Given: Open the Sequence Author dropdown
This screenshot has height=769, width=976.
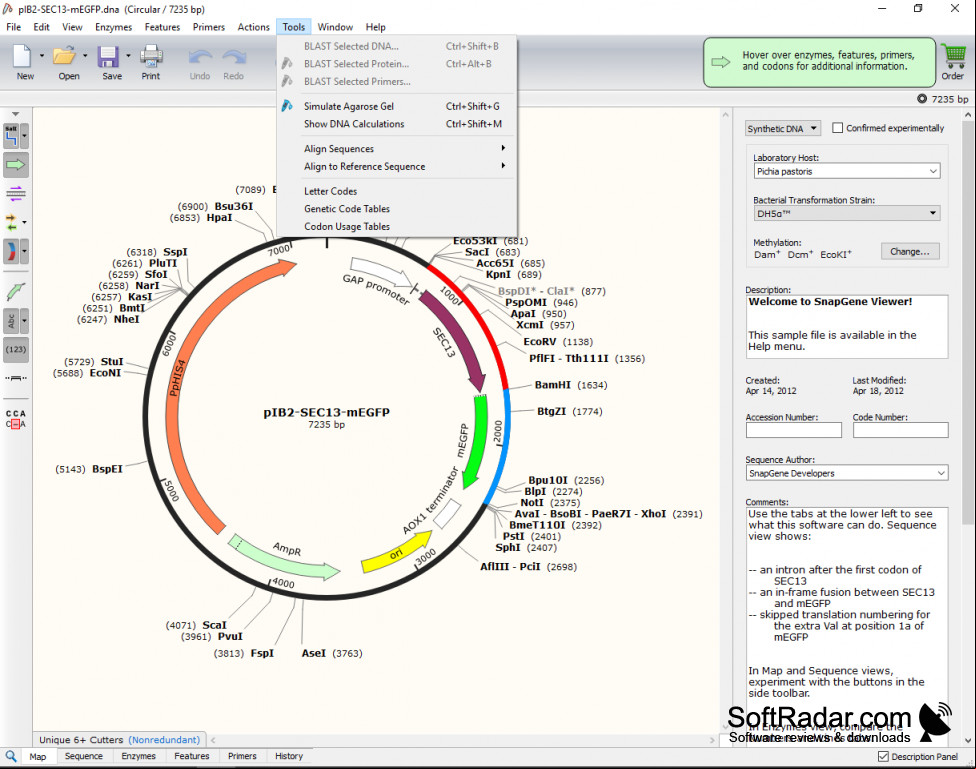Looking at the screenshot, I should point(847,473).
